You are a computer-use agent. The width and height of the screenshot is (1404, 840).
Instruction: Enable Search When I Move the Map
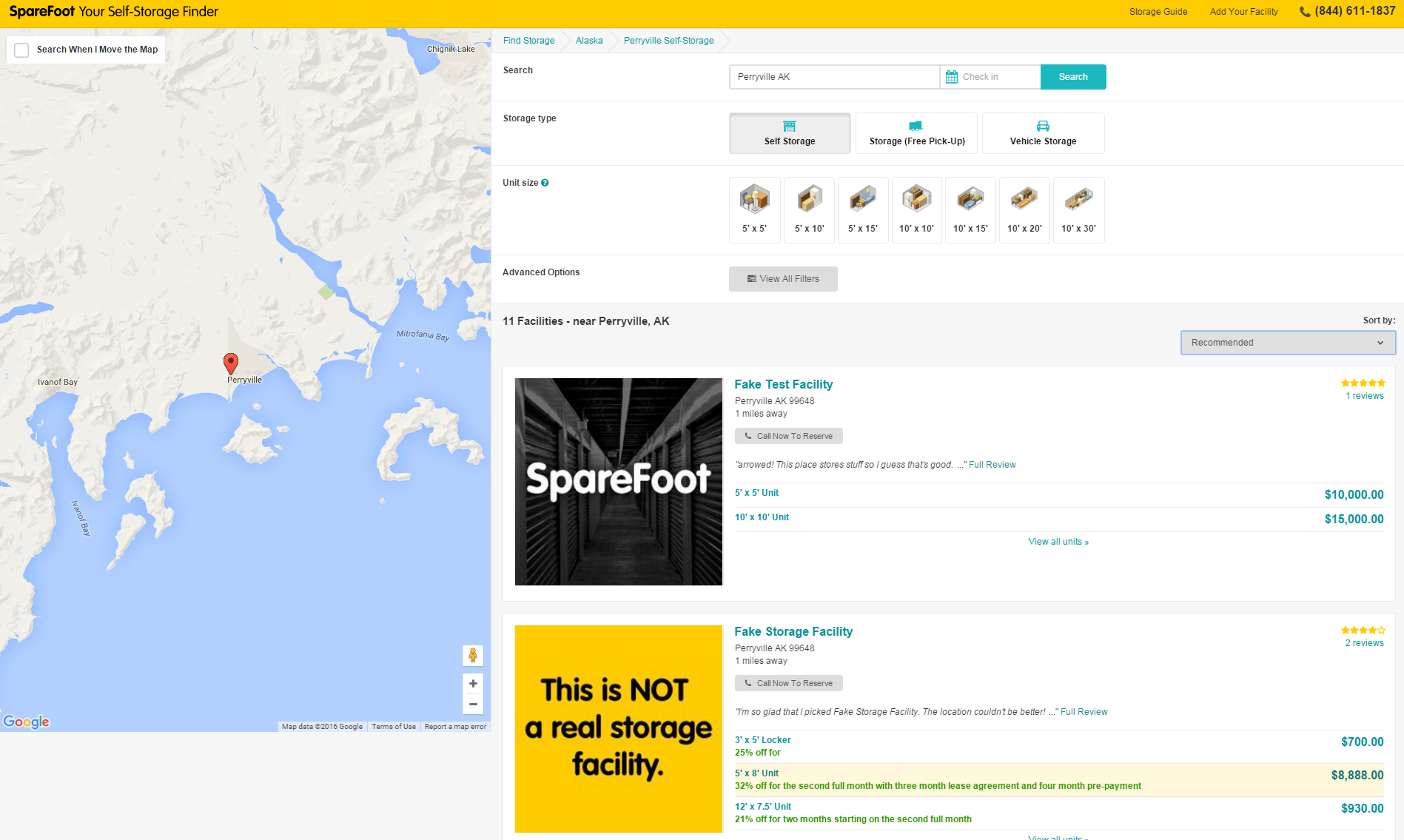coord(22,50)
